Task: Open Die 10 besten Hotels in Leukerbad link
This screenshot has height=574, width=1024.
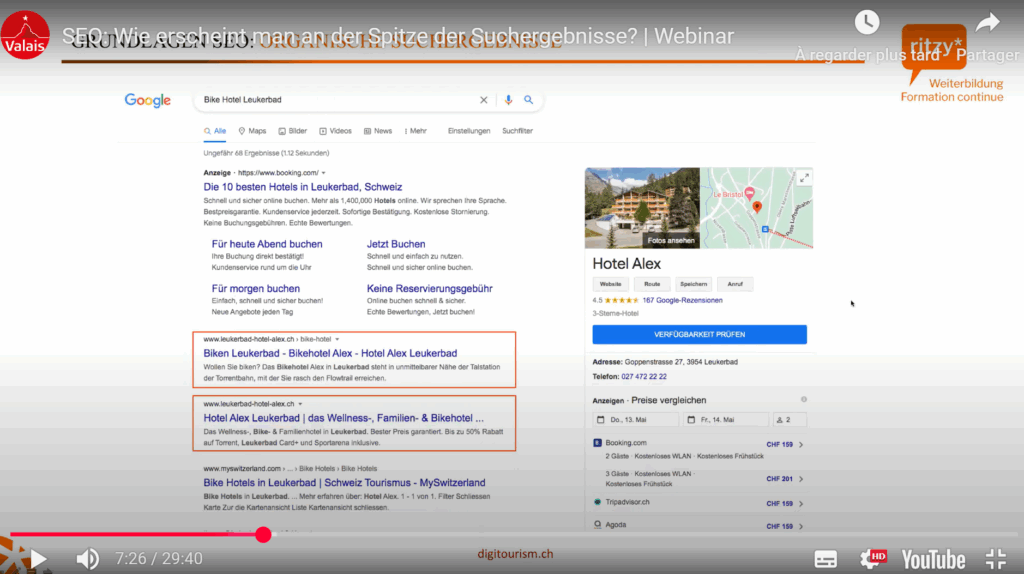Action: point(302,187)
